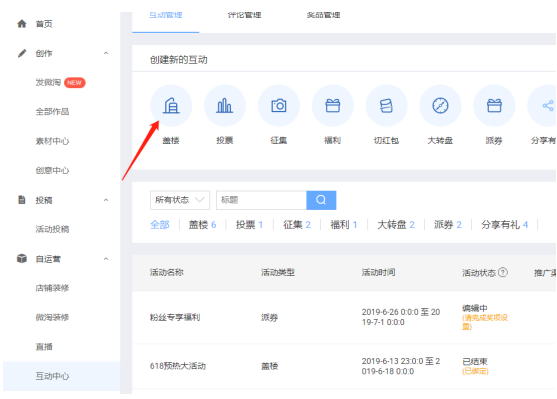Filter list by 征集 2
557x399 pixels.
point(297,225)
